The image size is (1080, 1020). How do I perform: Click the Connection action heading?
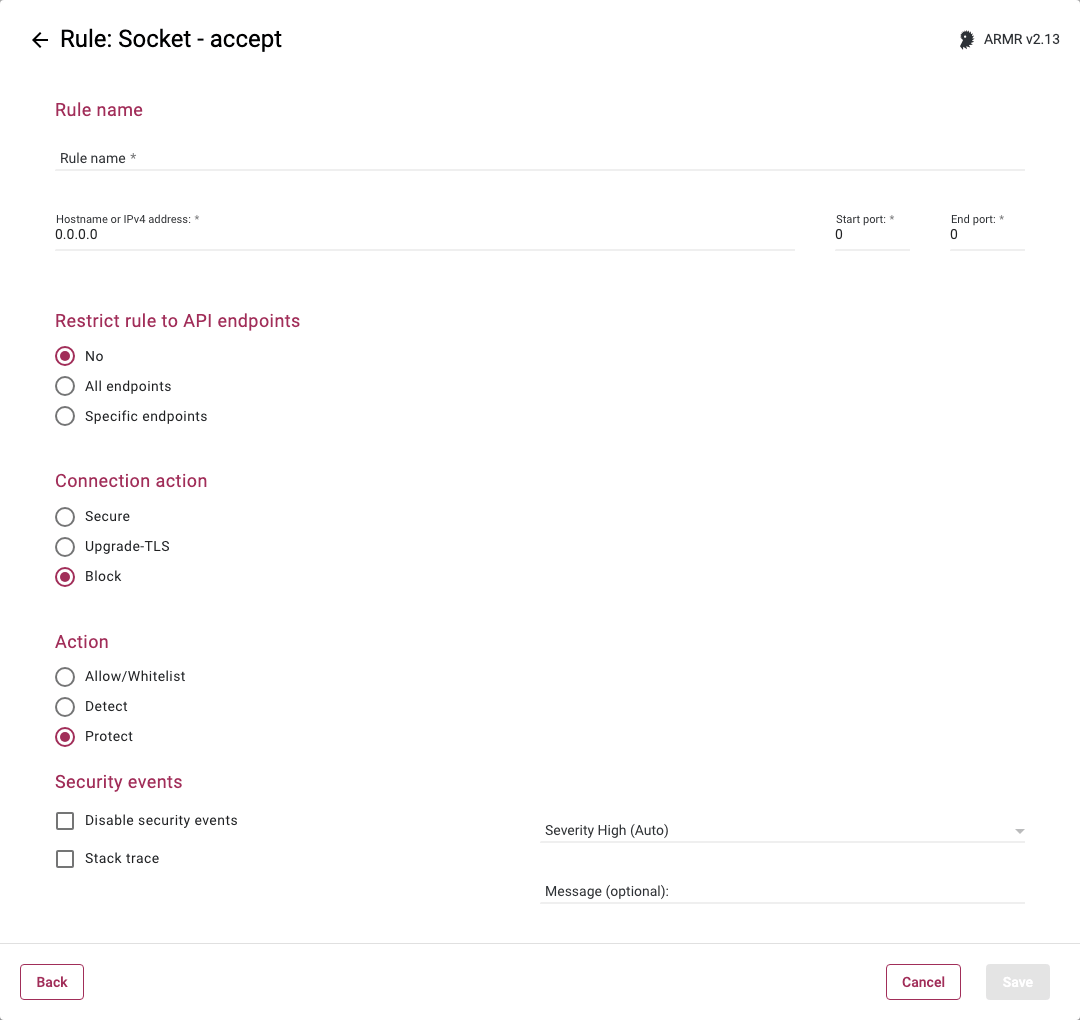[x=131, y=481]
